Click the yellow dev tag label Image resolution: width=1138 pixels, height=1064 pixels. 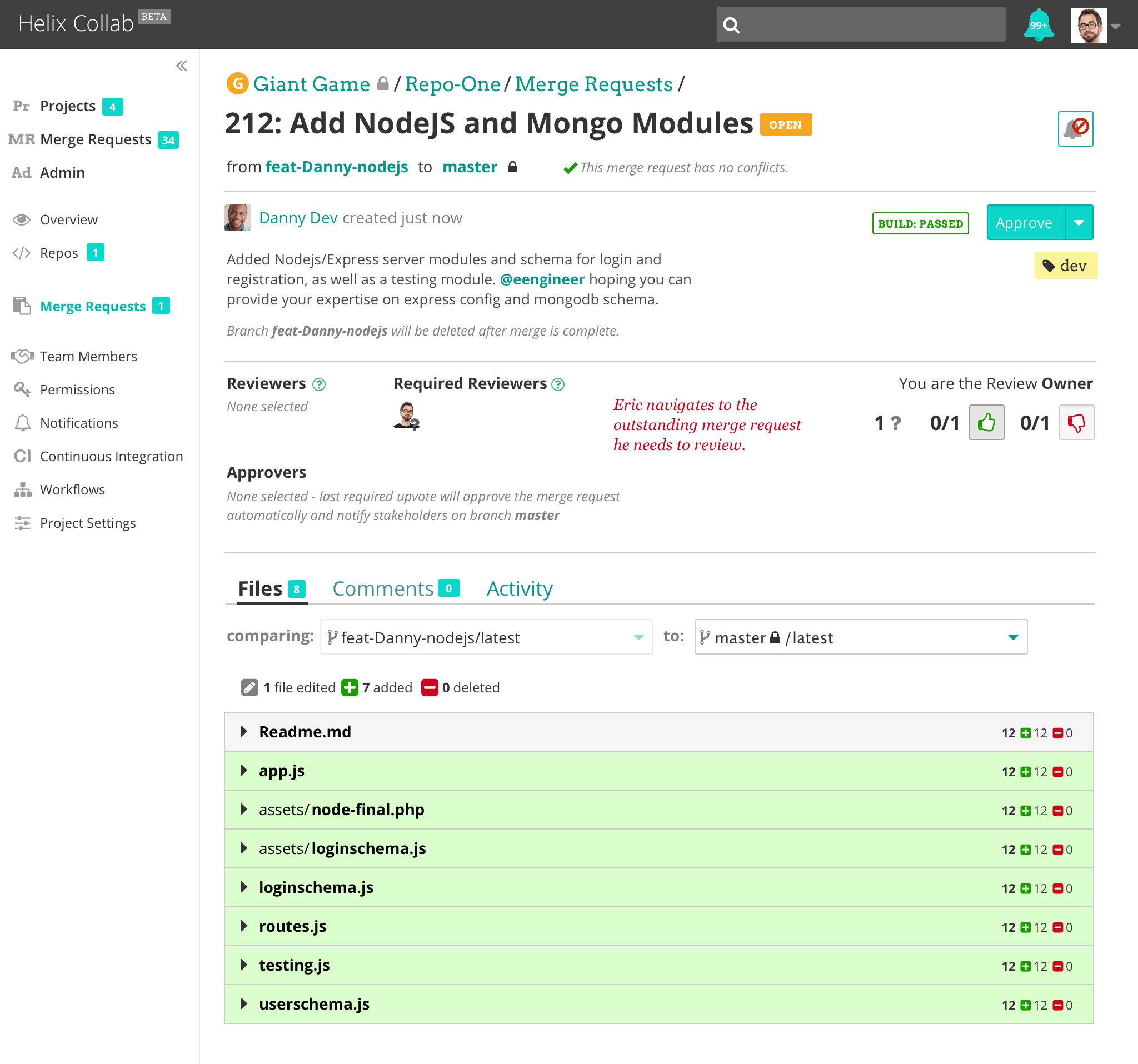click(1065, 266)
